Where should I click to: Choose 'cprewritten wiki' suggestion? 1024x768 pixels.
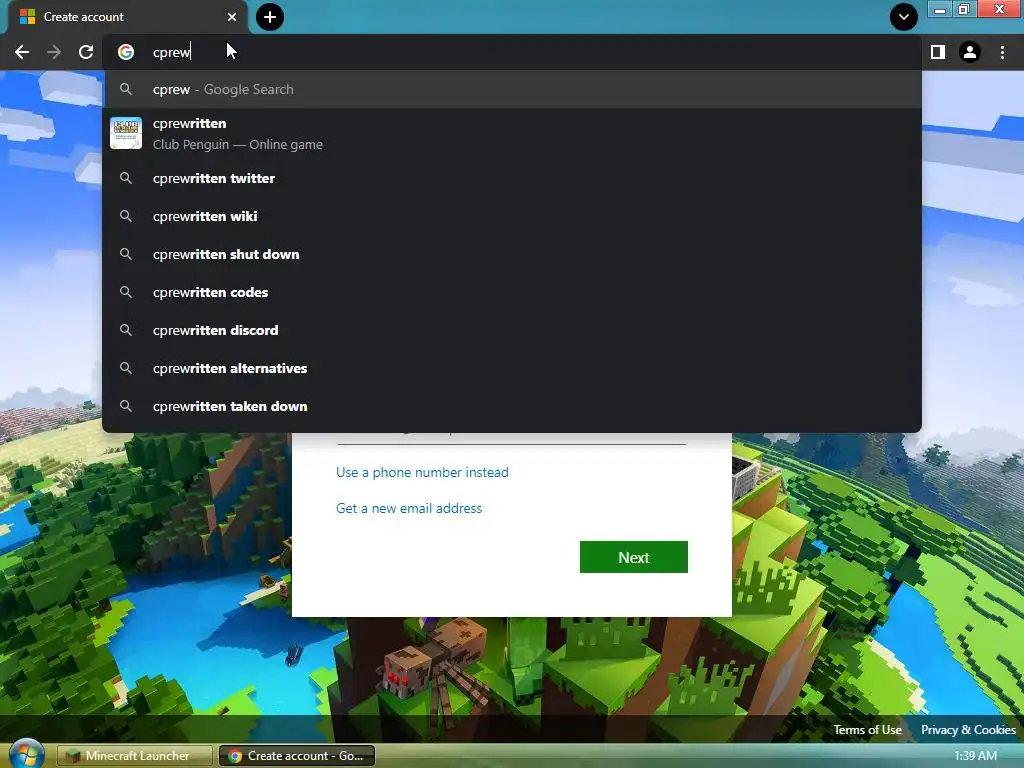(512, 216)
